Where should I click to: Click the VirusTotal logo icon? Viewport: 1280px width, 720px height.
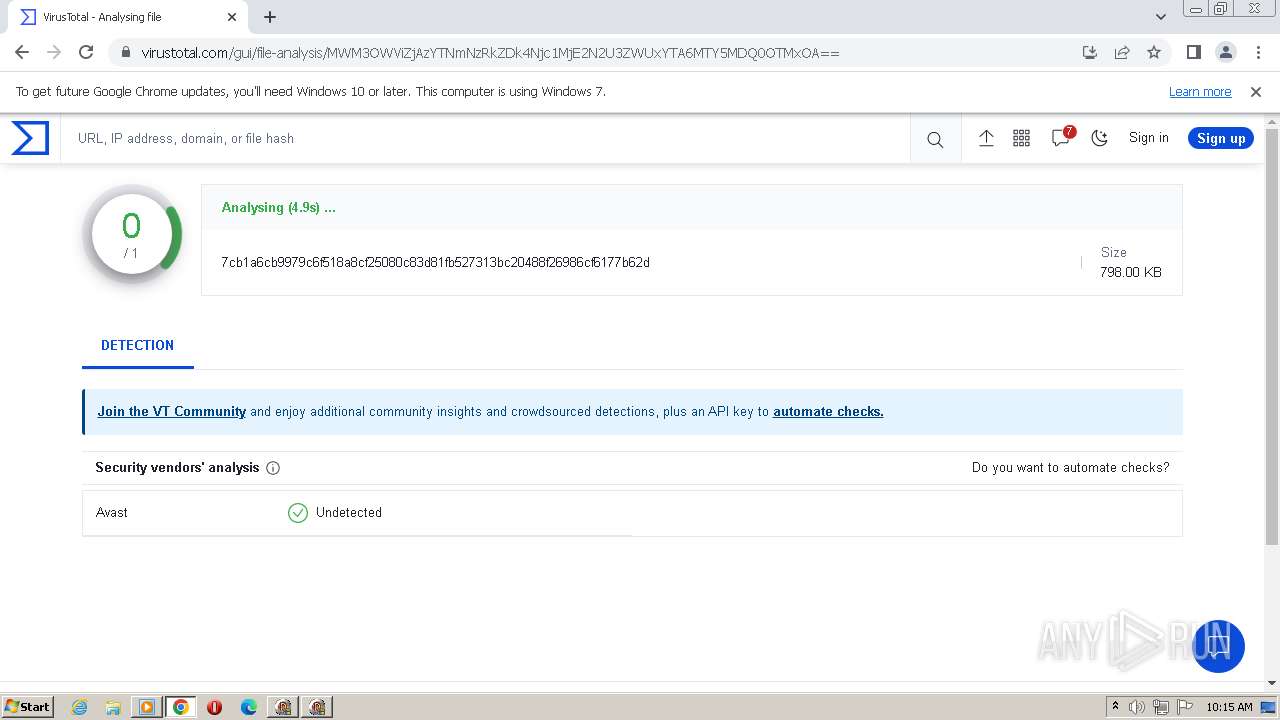(30, 138)
